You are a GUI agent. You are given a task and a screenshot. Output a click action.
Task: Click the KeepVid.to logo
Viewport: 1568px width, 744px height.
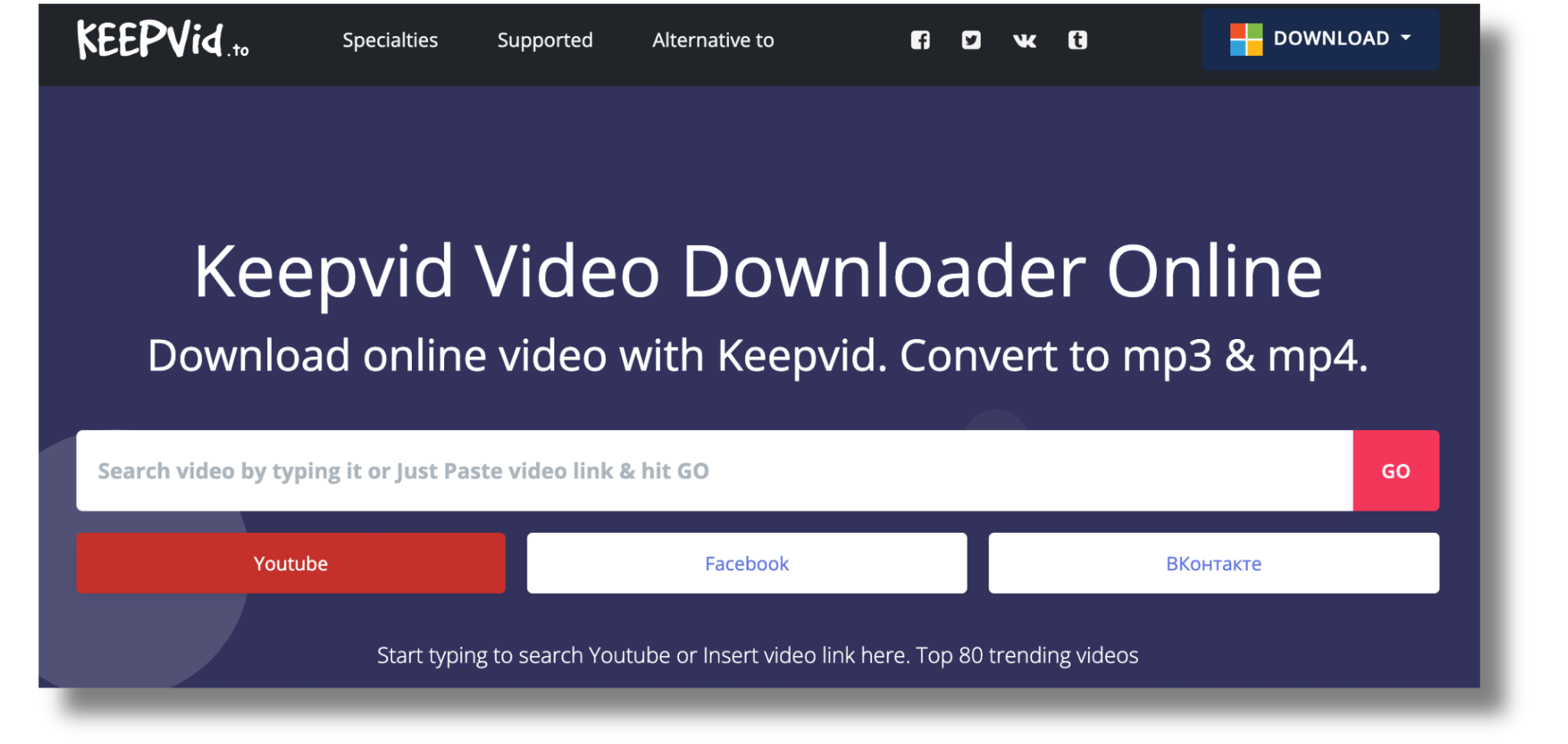coord(162,40)
